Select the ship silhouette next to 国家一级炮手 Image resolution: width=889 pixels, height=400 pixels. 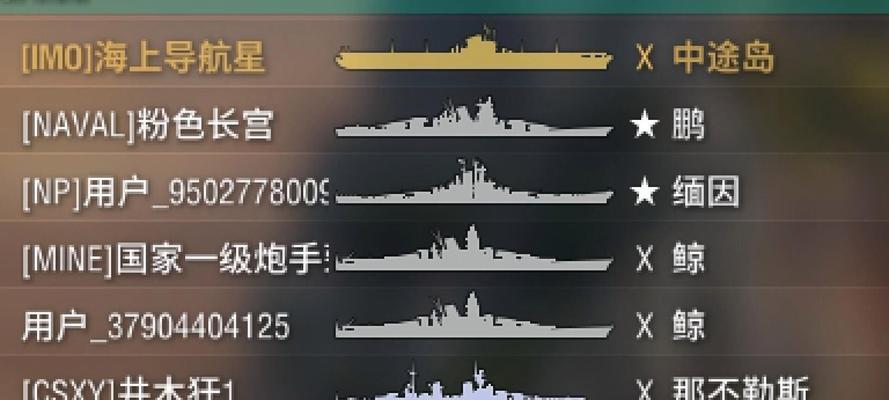[x=474, y=249]
